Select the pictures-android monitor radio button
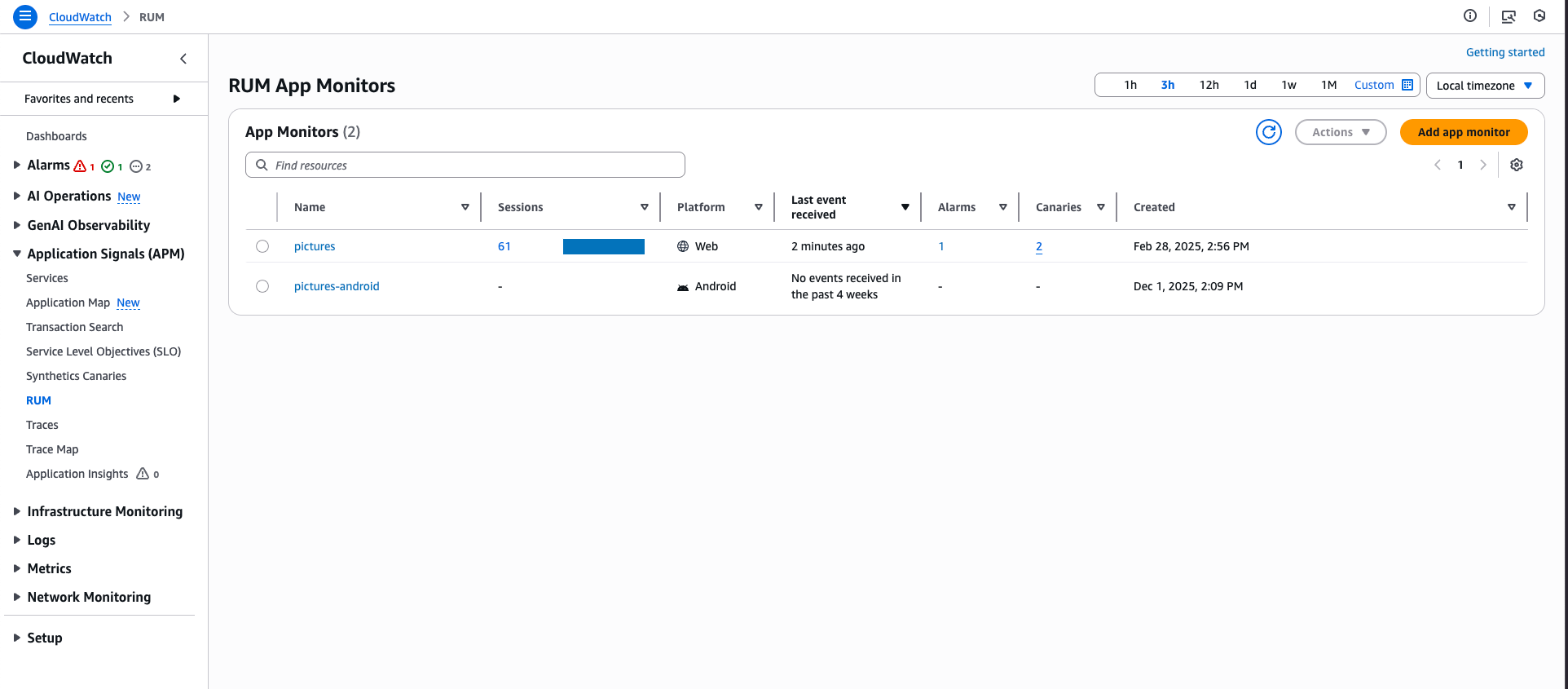The width and height of the screenshot is (1568, 689). tap(262, 286)
